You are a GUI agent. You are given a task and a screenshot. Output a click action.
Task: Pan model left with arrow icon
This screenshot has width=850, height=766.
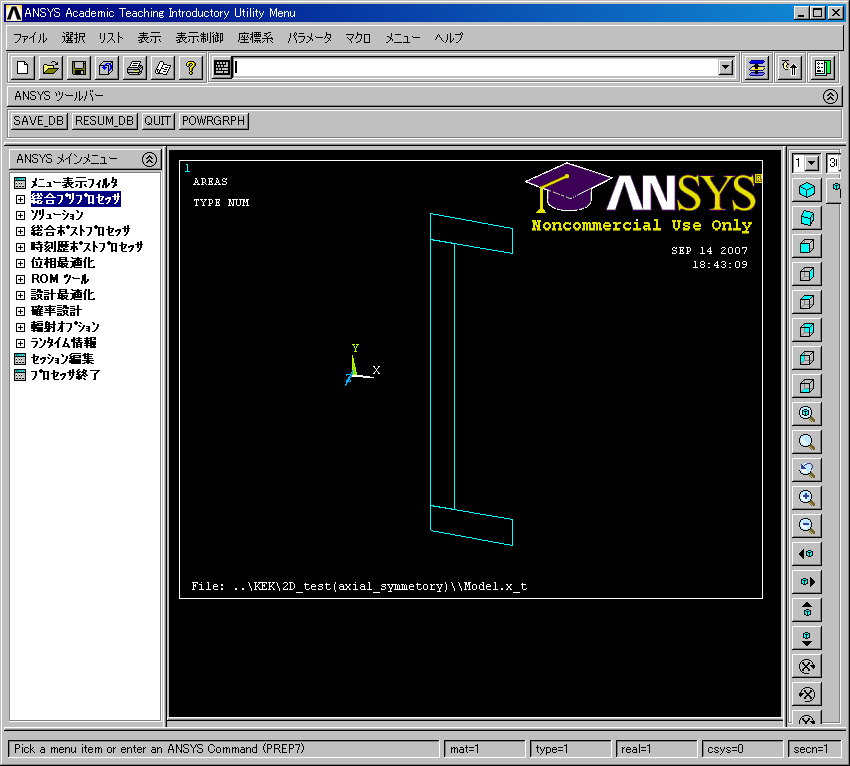pyautogui.click(x=807, y=553)
